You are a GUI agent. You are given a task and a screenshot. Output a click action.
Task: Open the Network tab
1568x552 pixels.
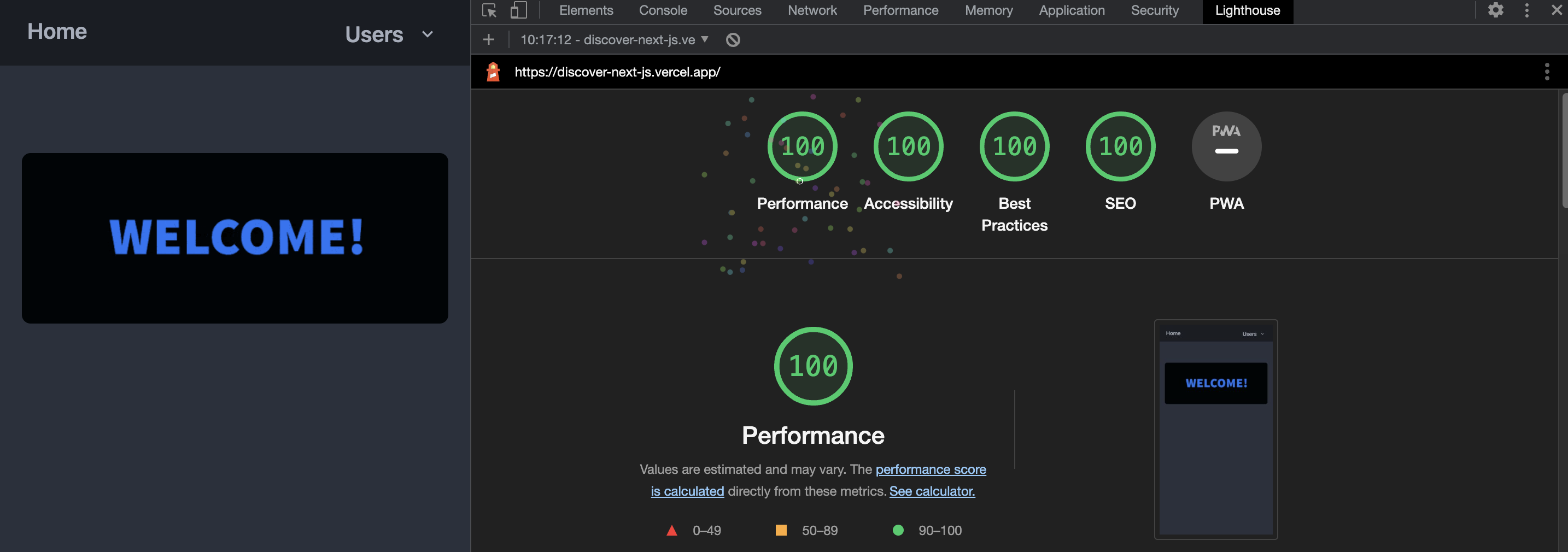pos(812,10)
